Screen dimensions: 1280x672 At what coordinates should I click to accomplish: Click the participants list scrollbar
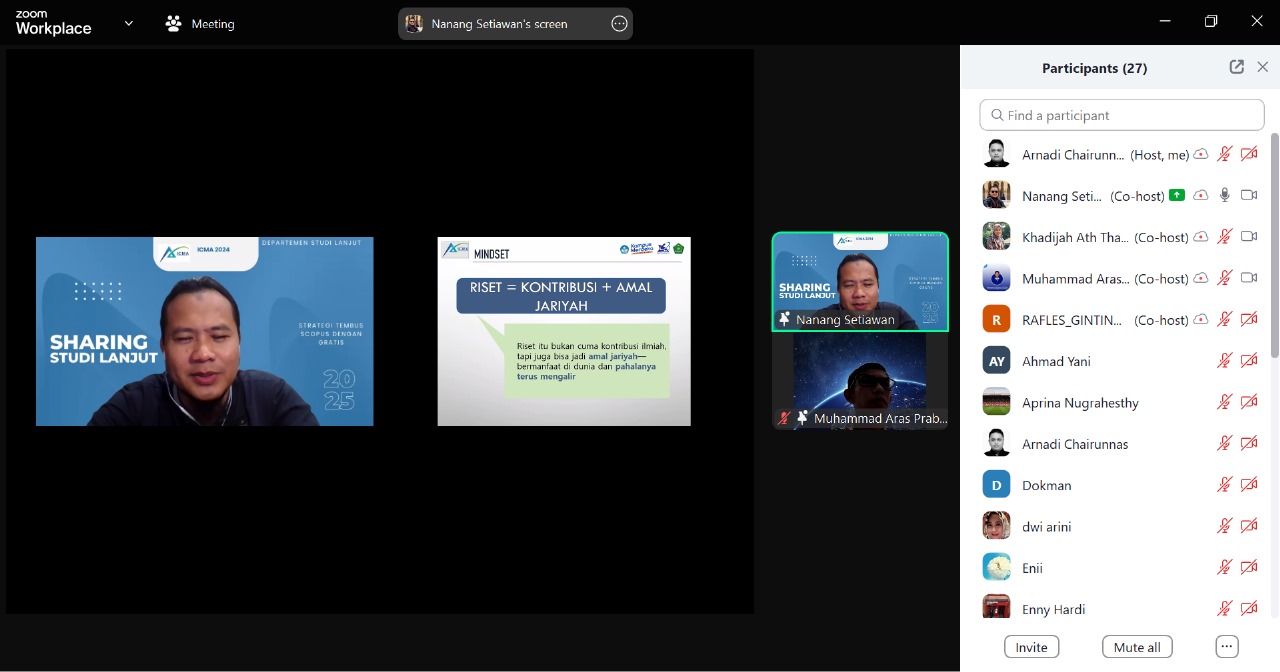point(1274,245)
